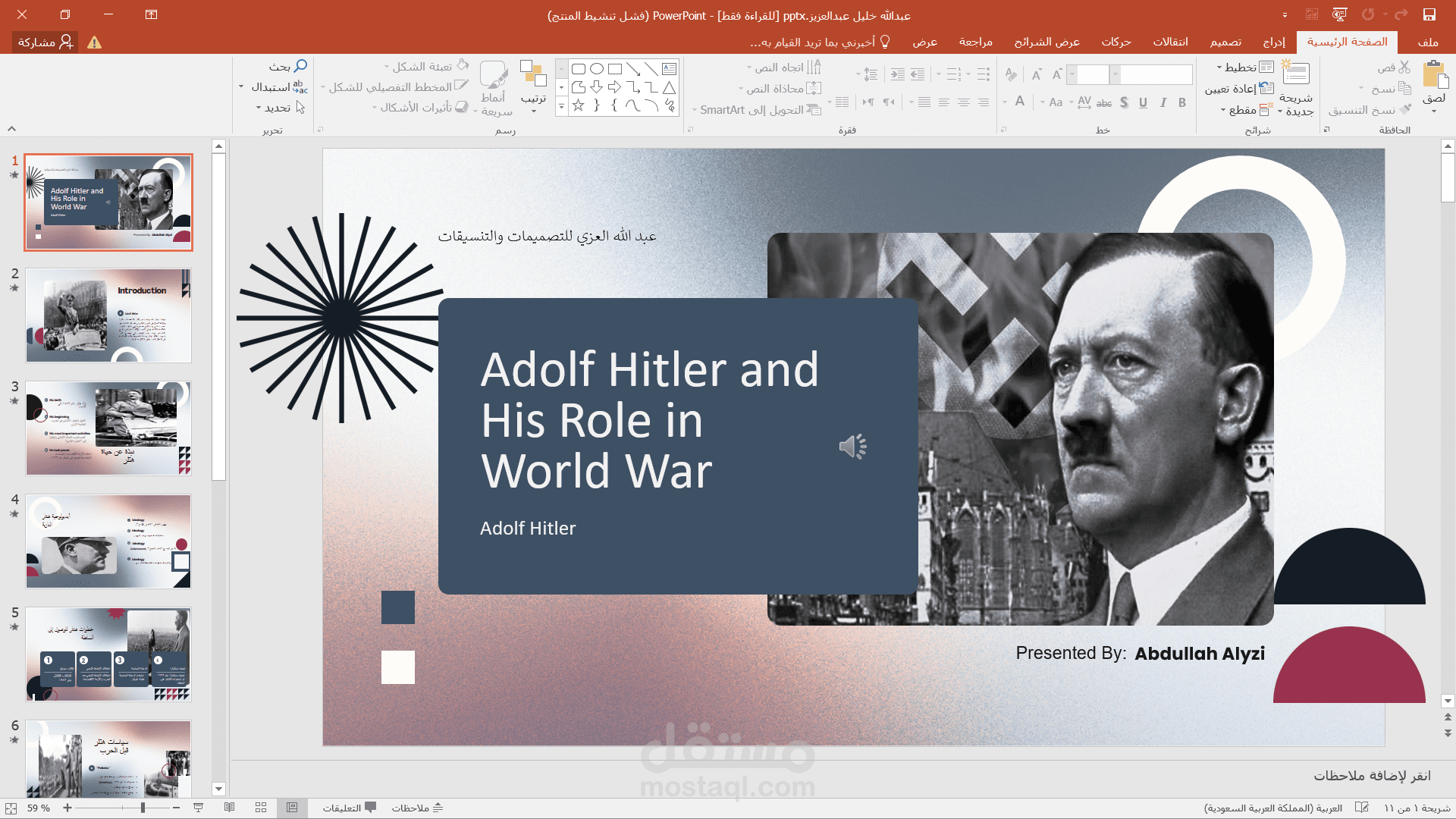1456x819 pixels.
Task: Toggle the ملاحظات notes pane
Action: point(417,808)
